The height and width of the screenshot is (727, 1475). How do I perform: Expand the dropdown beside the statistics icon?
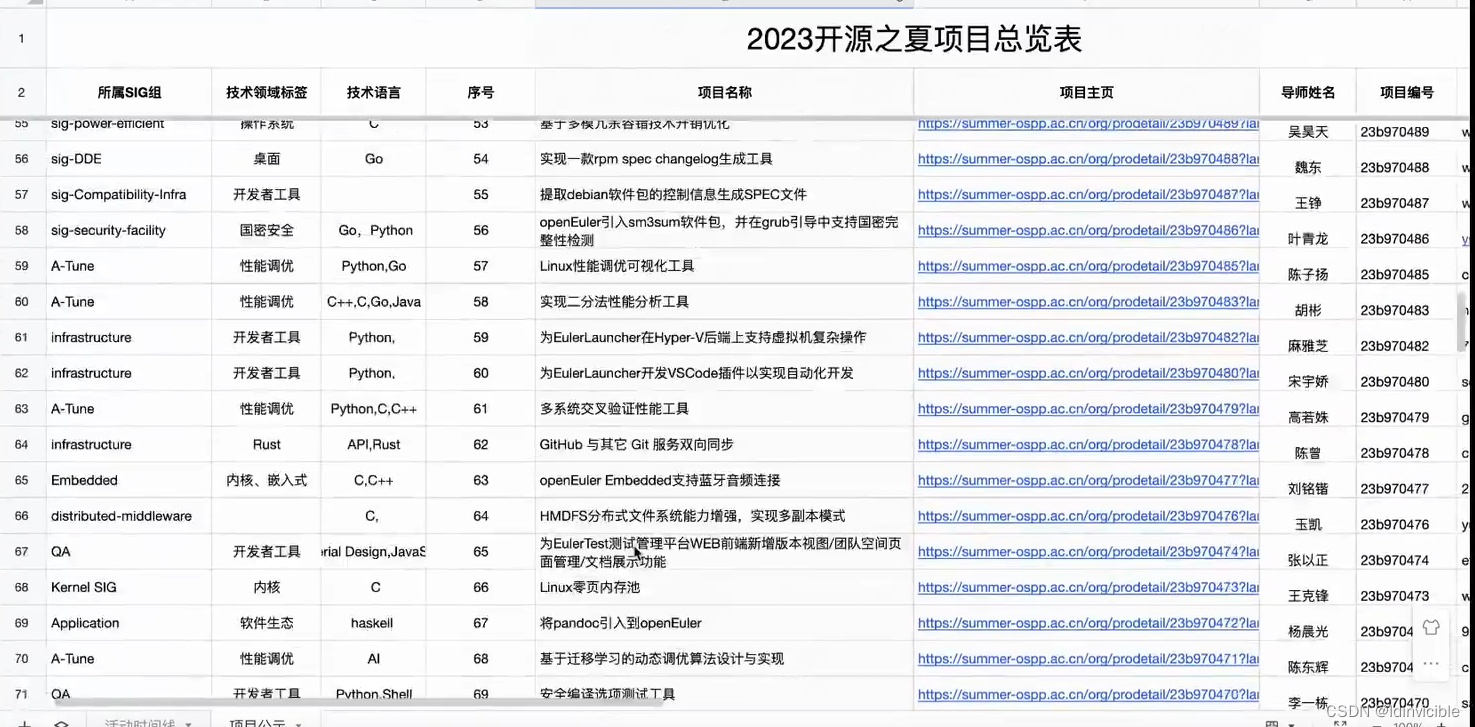coord(1292,724)
